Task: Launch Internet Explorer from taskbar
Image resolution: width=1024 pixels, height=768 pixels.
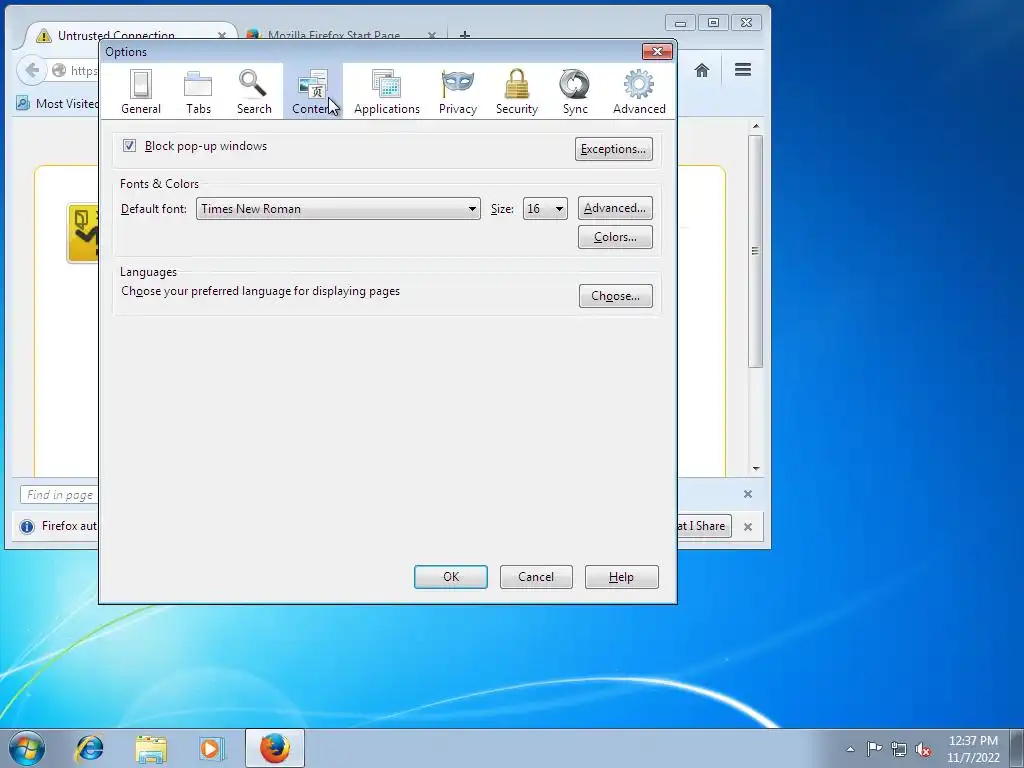Action: tap(89, 748)
